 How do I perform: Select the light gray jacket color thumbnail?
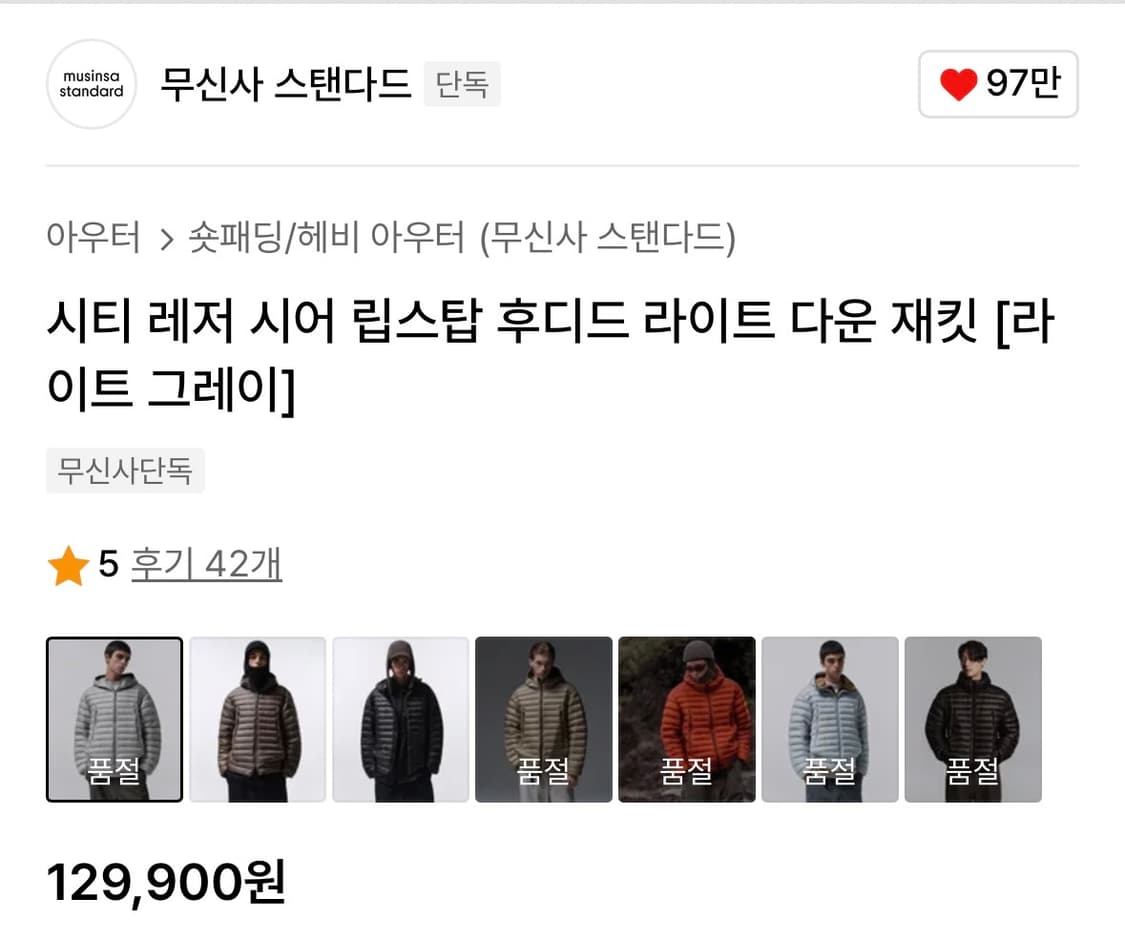tap(115, 719)
